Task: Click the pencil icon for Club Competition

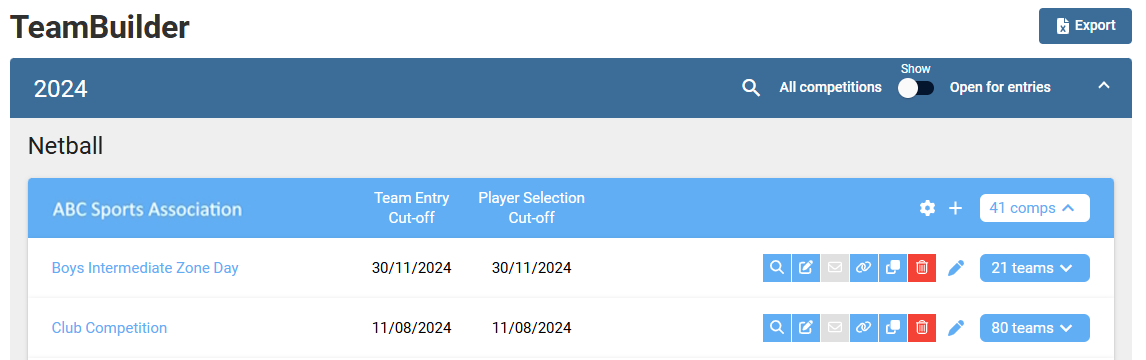Action: (956, 328)
